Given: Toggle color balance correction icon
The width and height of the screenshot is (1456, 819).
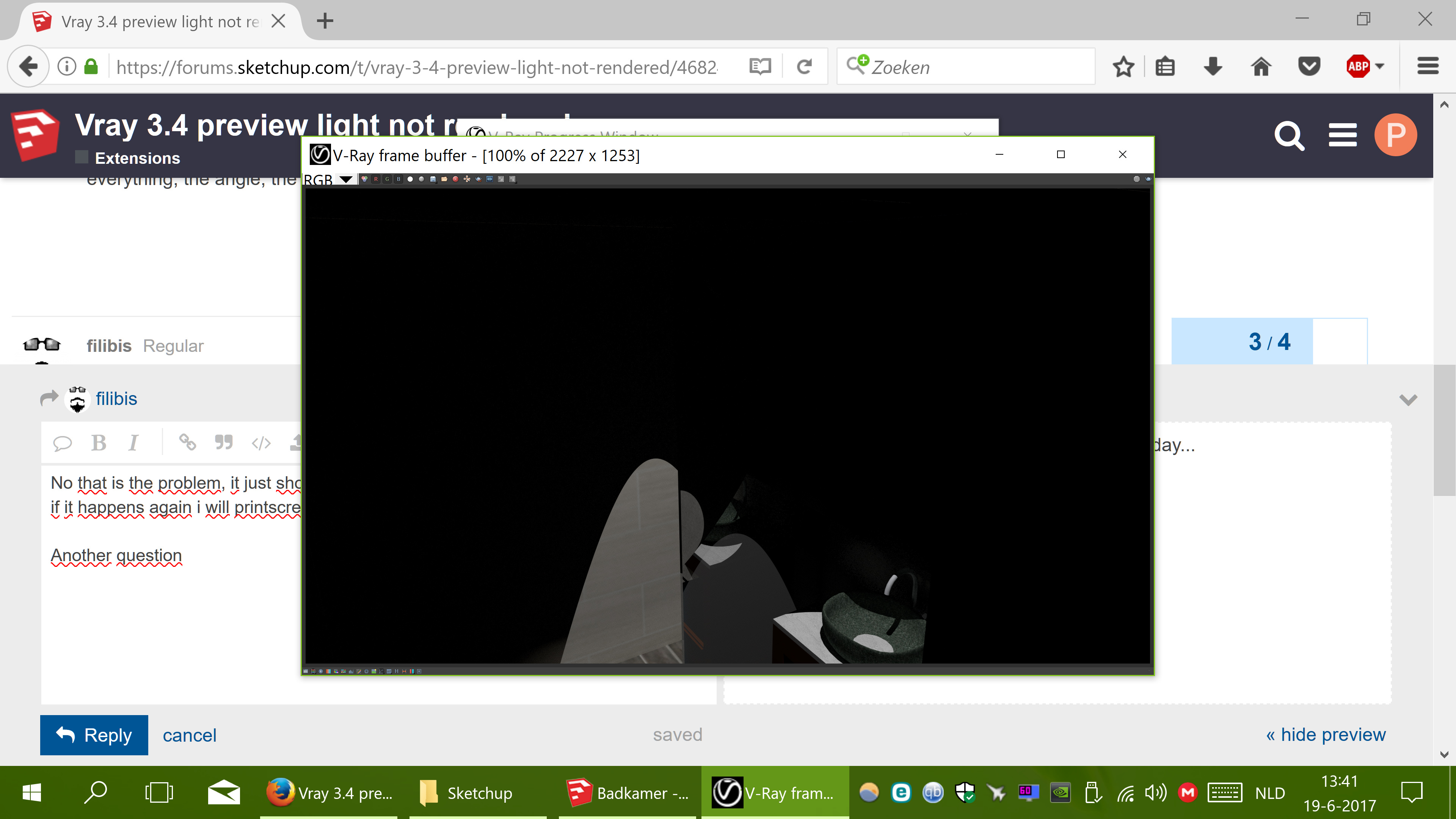Looking at the screenshot, I should (x=344, y=672).
